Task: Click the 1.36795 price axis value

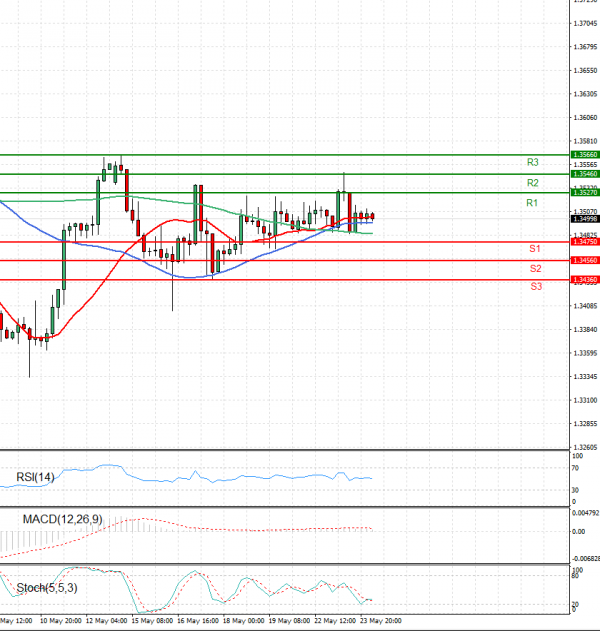Action: pos(585,47)
